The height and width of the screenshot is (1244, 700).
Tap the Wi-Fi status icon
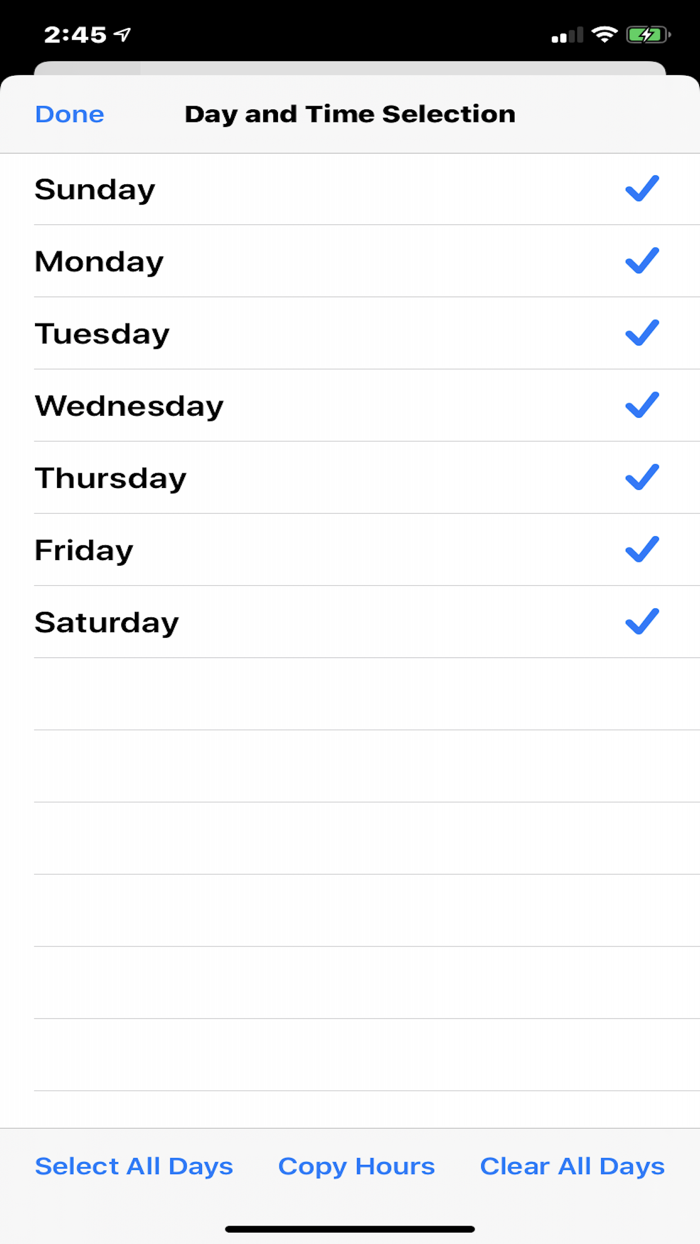(603, 35)
